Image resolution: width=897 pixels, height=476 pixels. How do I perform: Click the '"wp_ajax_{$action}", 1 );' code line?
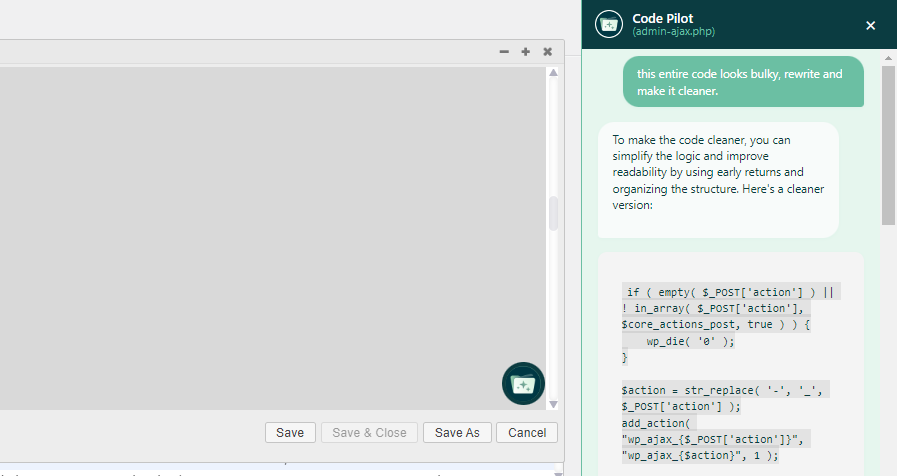click(x=700, y=456)
